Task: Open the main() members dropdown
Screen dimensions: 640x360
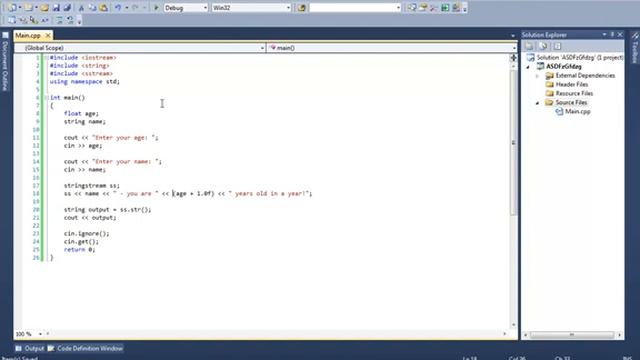Action: coord(514,48)
